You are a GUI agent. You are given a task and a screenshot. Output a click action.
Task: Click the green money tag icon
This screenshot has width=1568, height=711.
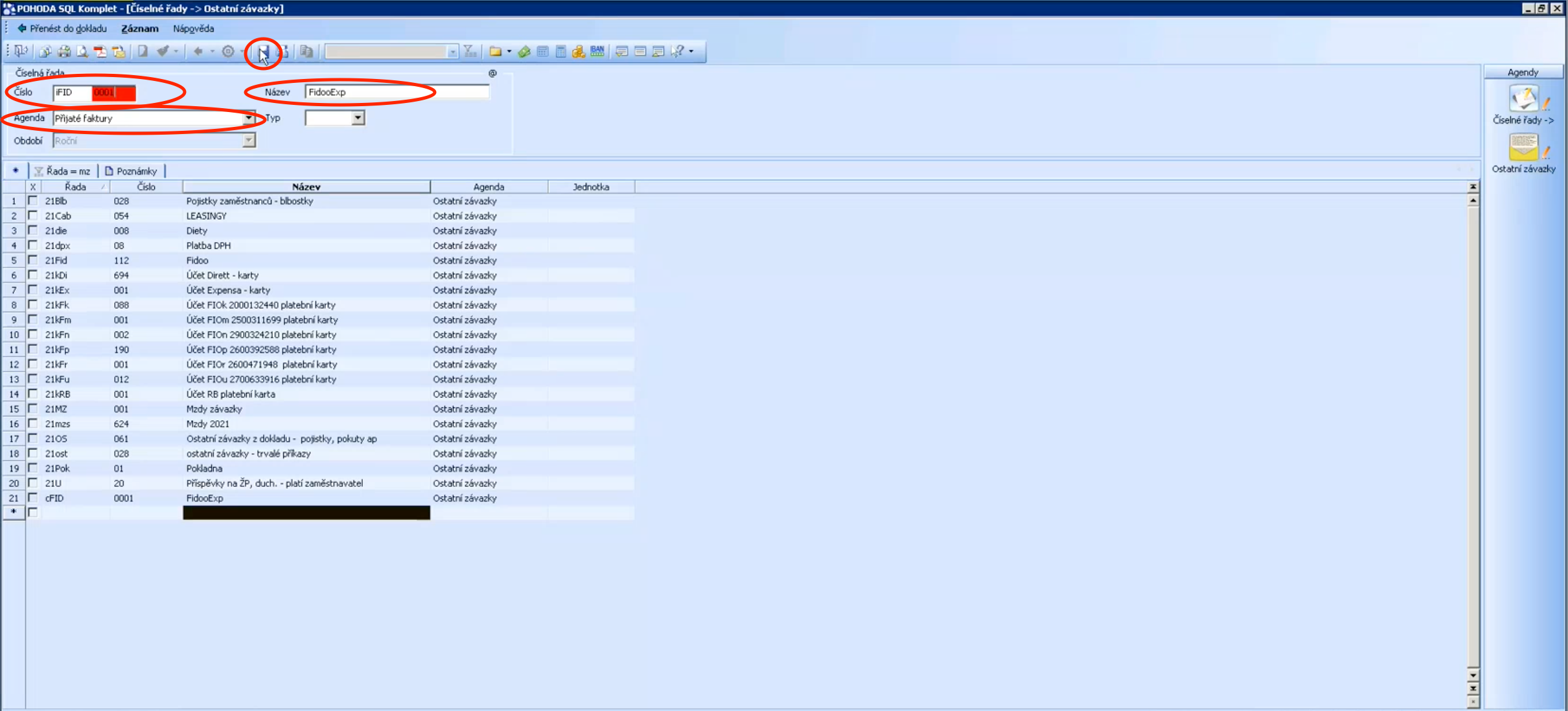(525, 51)
